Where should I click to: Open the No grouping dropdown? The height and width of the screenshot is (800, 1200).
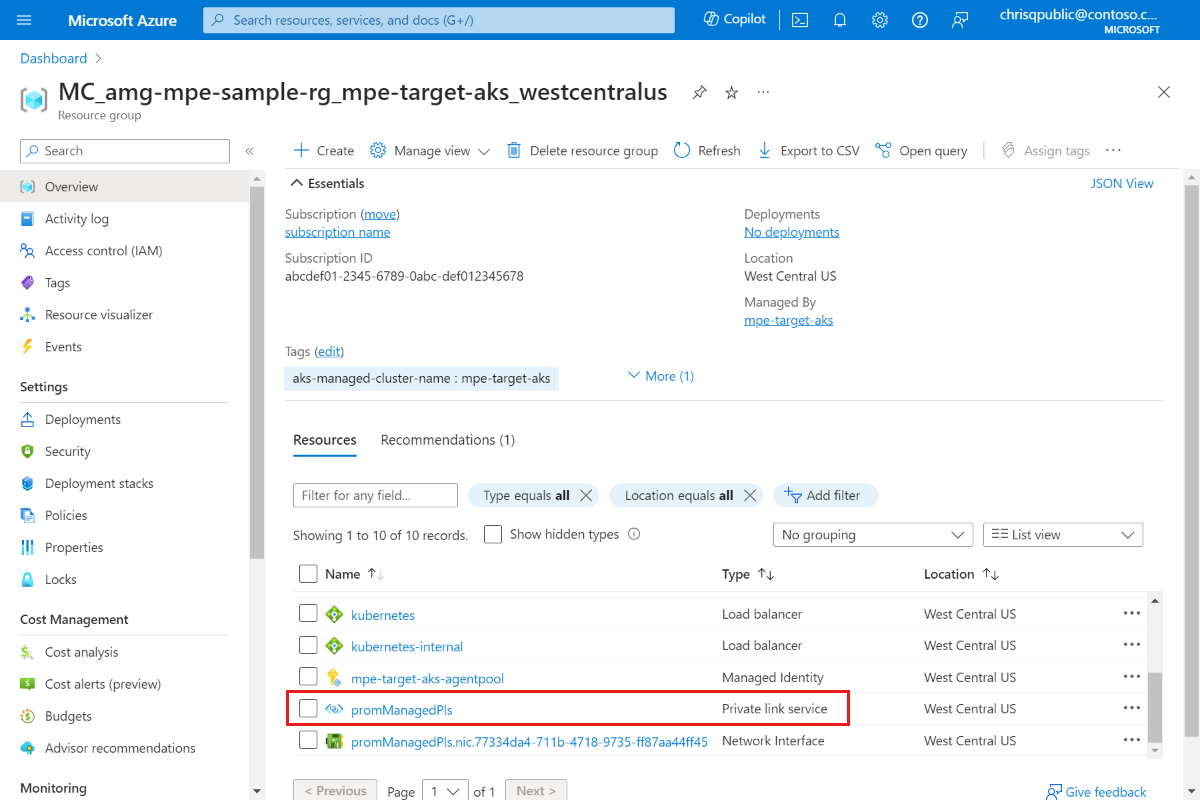pyautogui.click(x=873, y=535)
